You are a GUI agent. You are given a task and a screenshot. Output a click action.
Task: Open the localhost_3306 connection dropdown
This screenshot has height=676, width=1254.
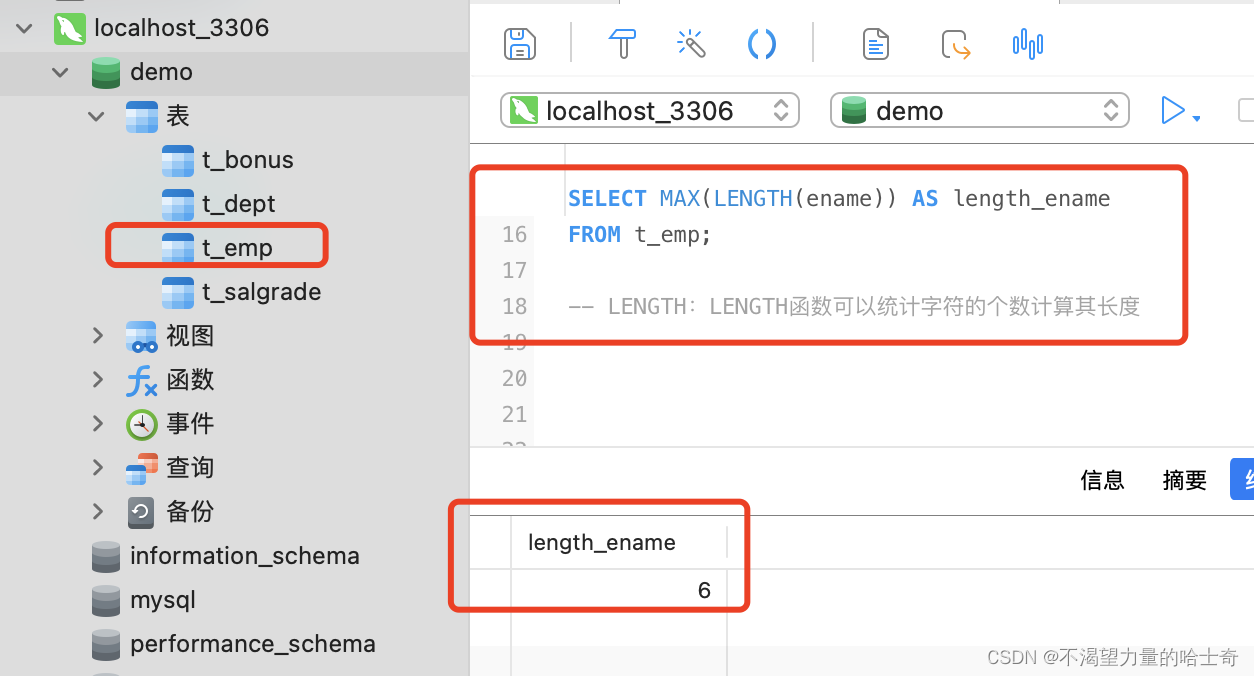650,110
